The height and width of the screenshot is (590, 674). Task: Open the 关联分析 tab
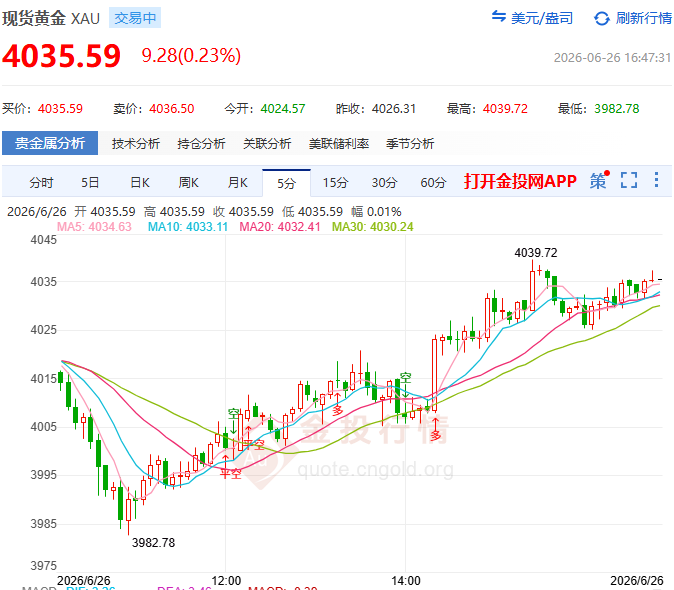click(x=267, y=144)
